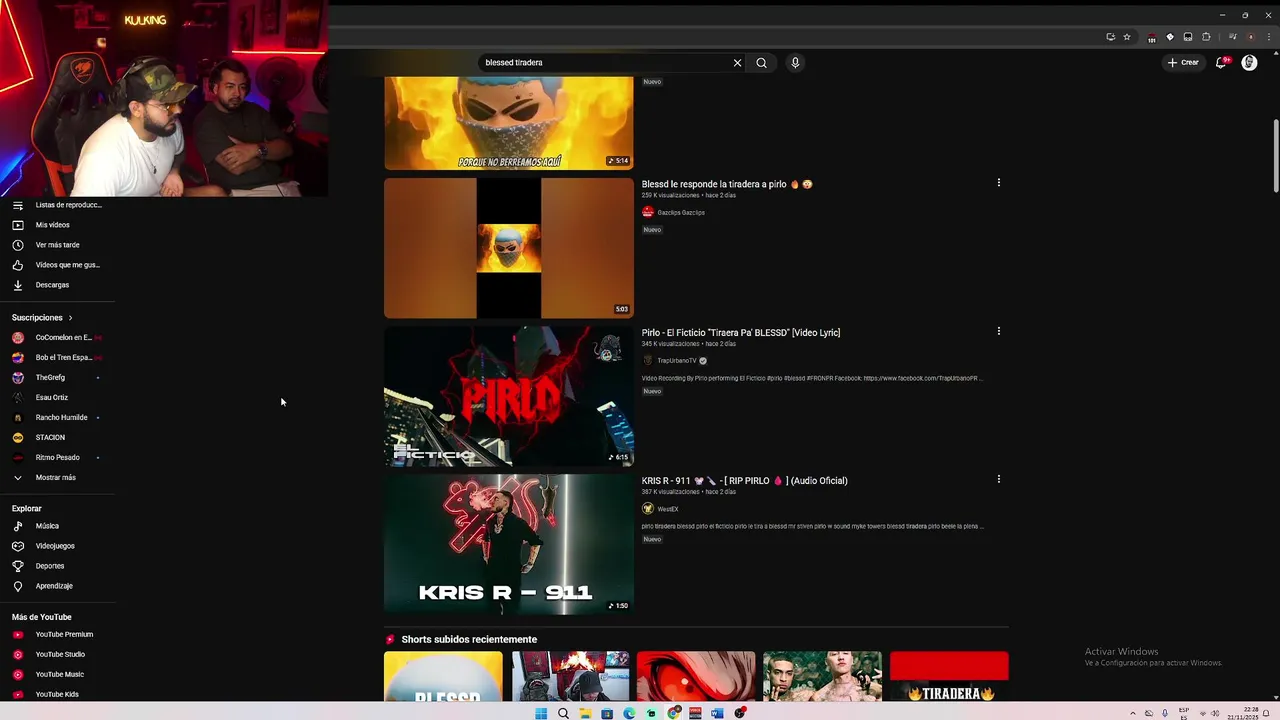
Task: Visit the Gazclips channel
Action: point(680,213)
